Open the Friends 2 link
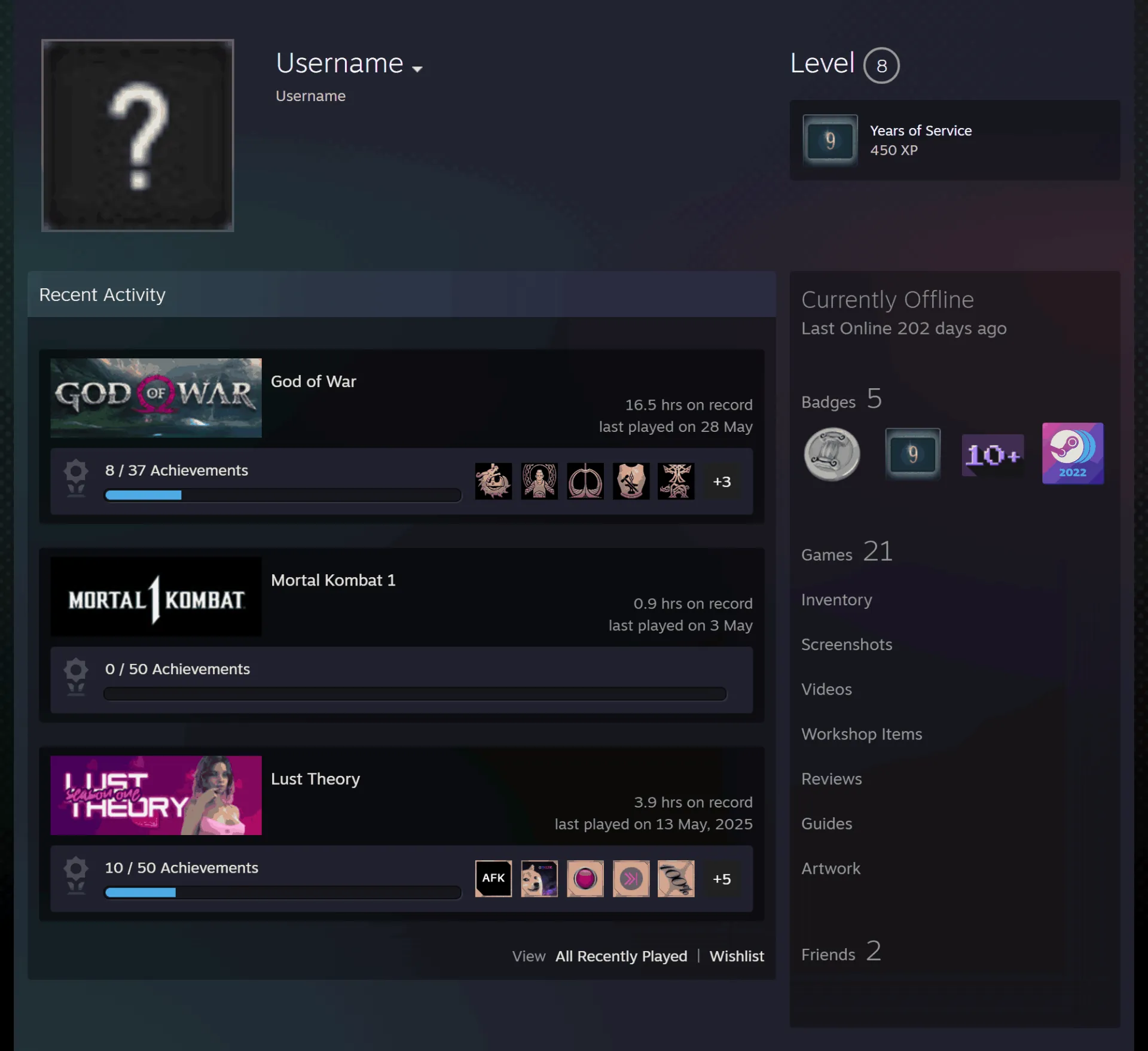 click(x=841, y=952)
